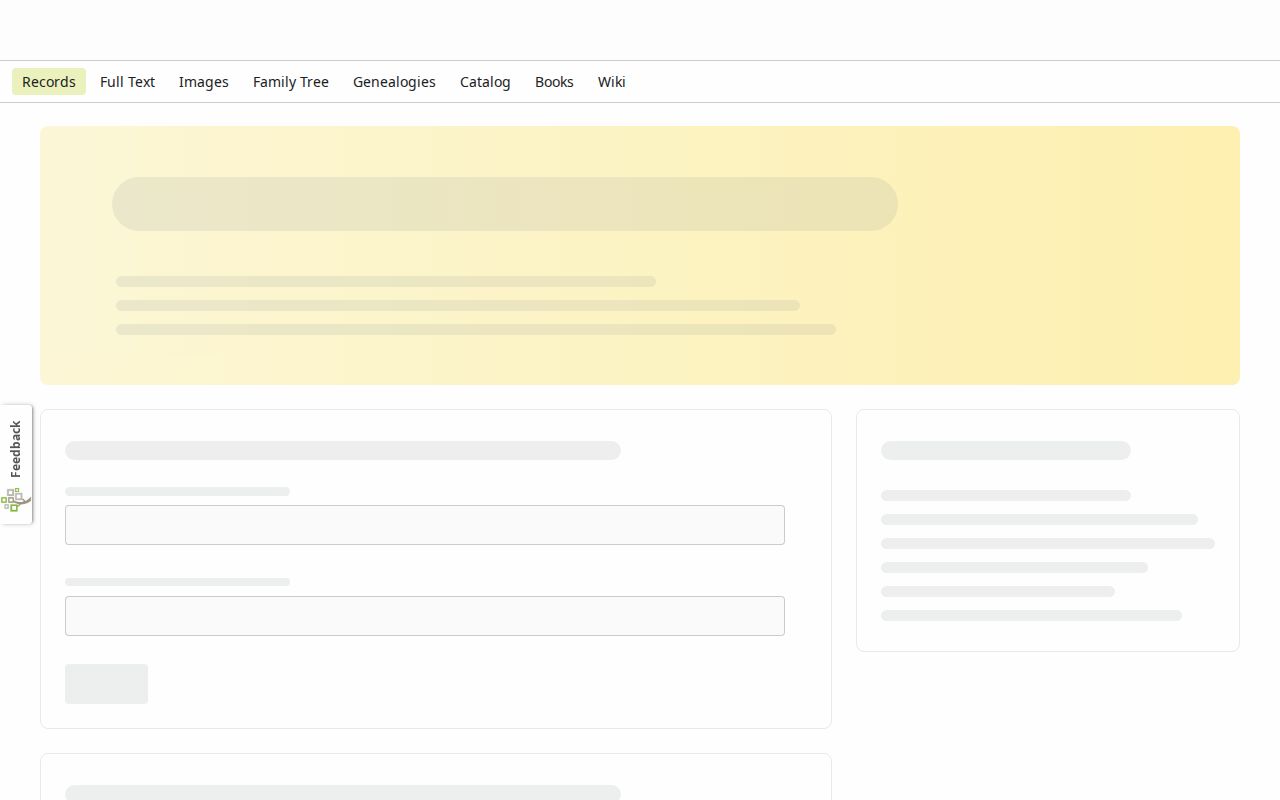Switch to the Books tab
1280x800 pixels.
point(554,82)
